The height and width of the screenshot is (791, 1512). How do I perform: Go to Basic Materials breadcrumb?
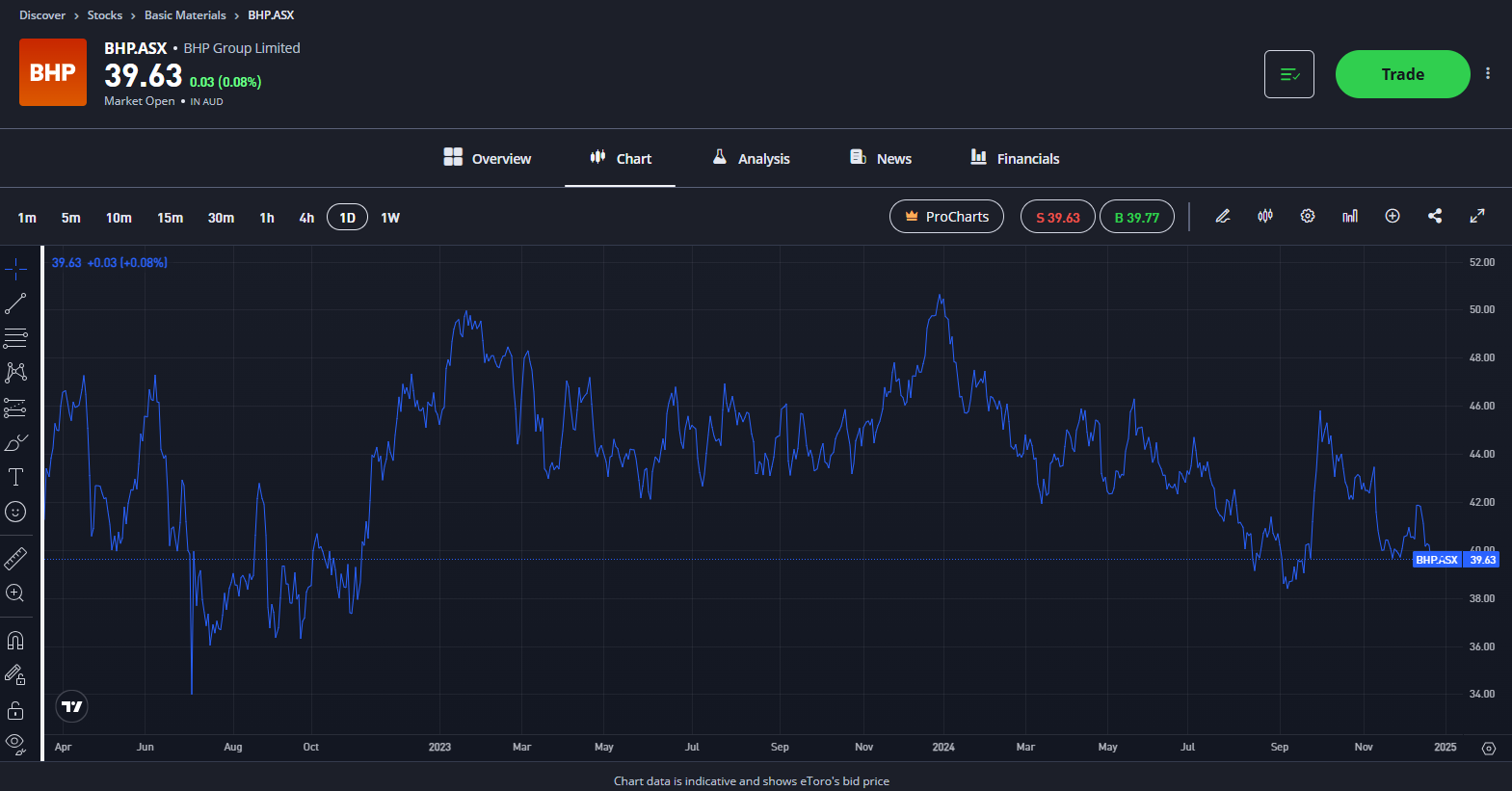coord(185,15)
